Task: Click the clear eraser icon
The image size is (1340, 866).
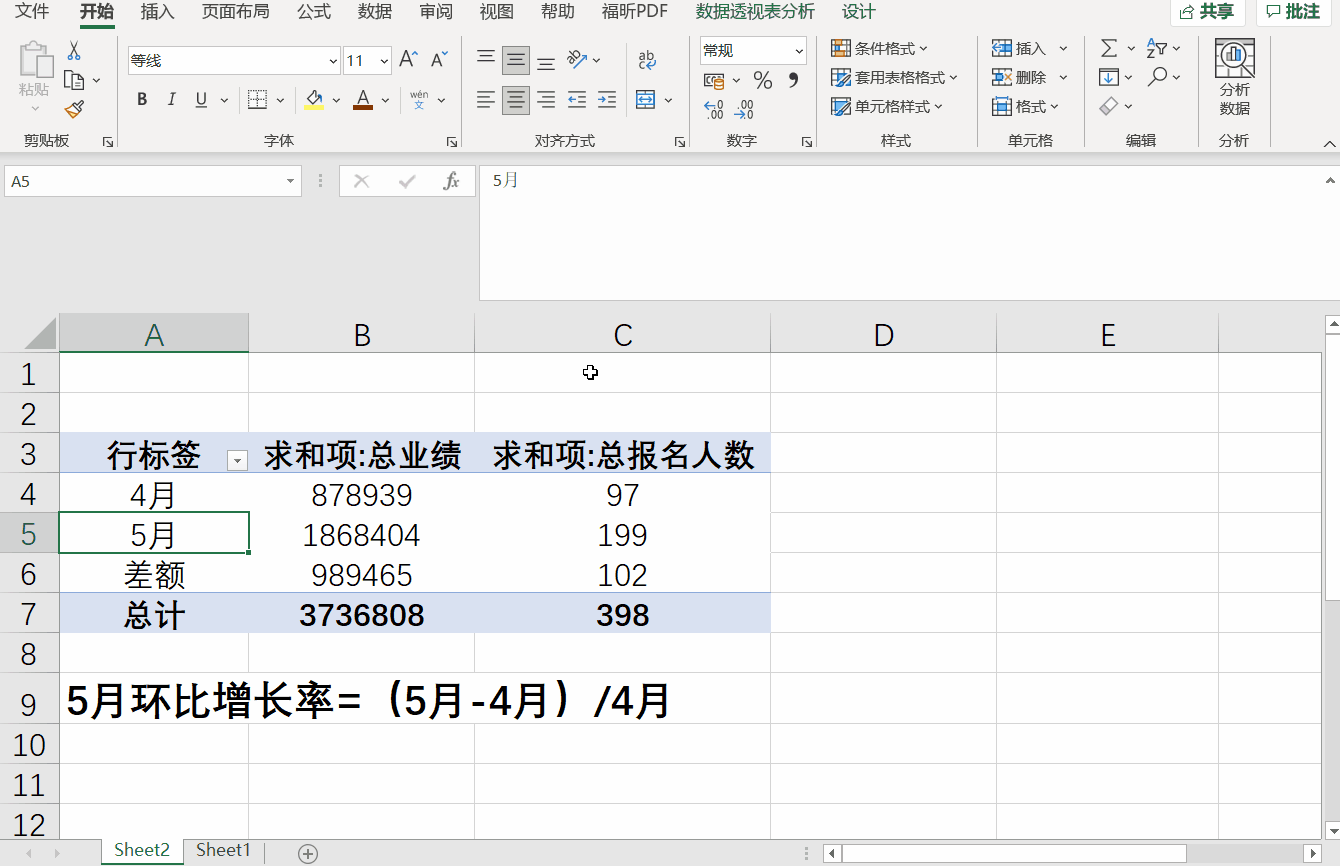Action: [1109, 106]
